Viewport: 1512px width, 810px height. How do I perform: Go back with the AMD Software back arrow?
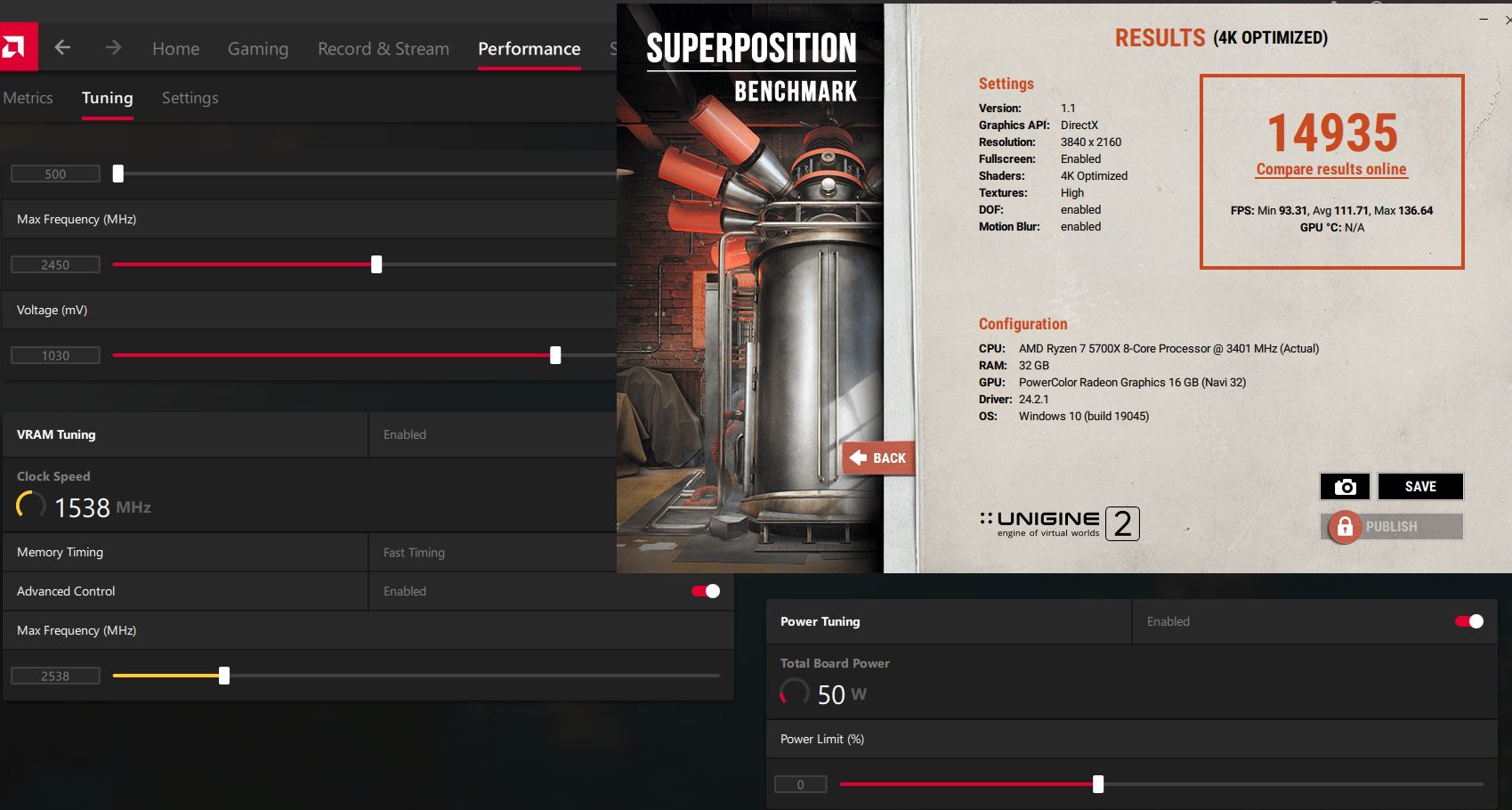(x=62, y=48)
